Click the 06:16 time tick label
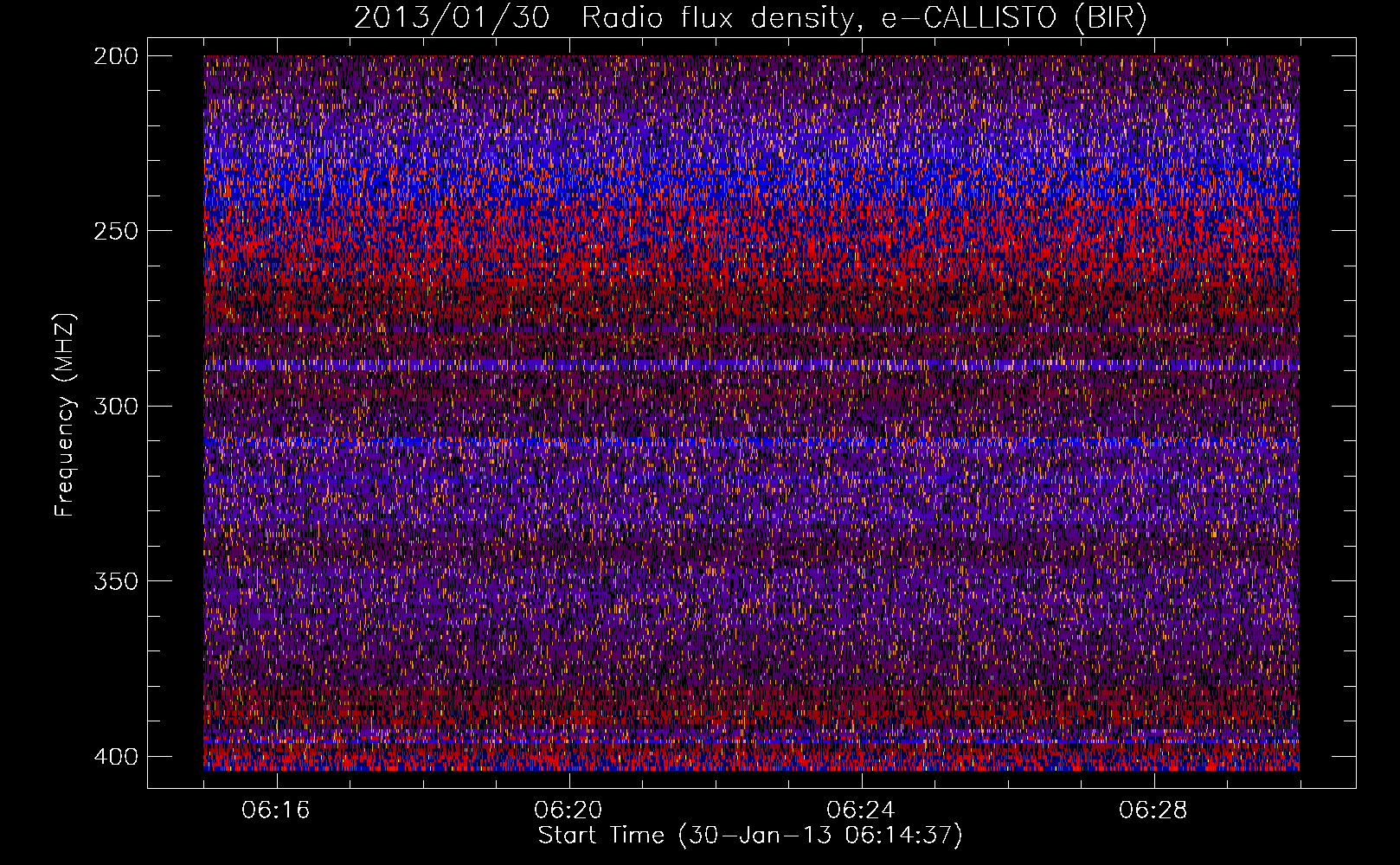 (x=276, y=811)
